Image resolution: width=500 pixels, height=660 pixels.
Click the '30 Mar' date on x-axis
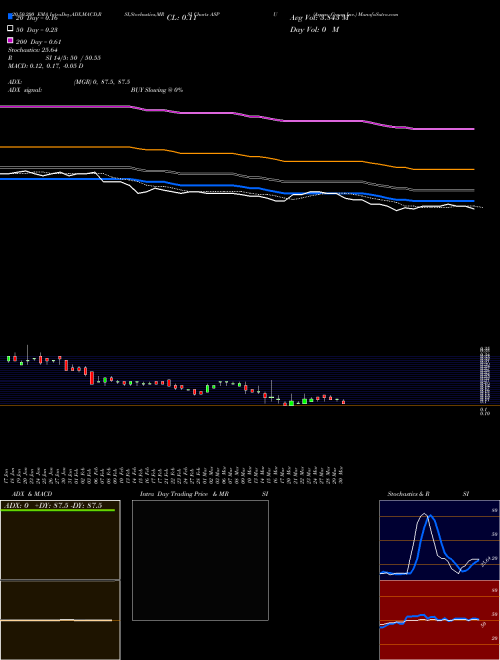[343, 475]
